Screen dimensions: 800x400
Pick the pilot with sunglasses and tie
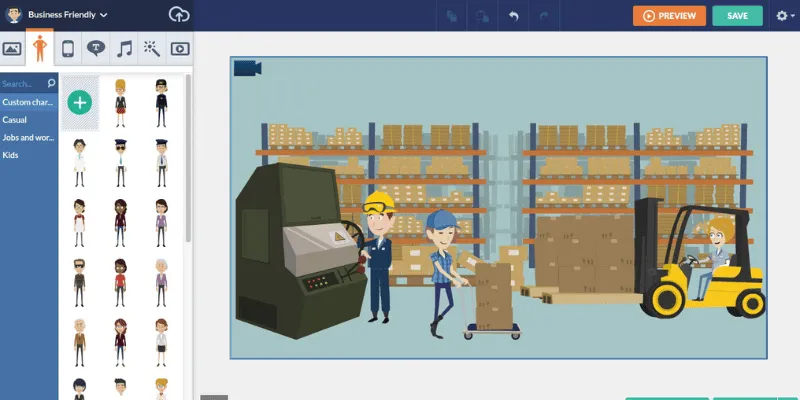click(120, 163)
